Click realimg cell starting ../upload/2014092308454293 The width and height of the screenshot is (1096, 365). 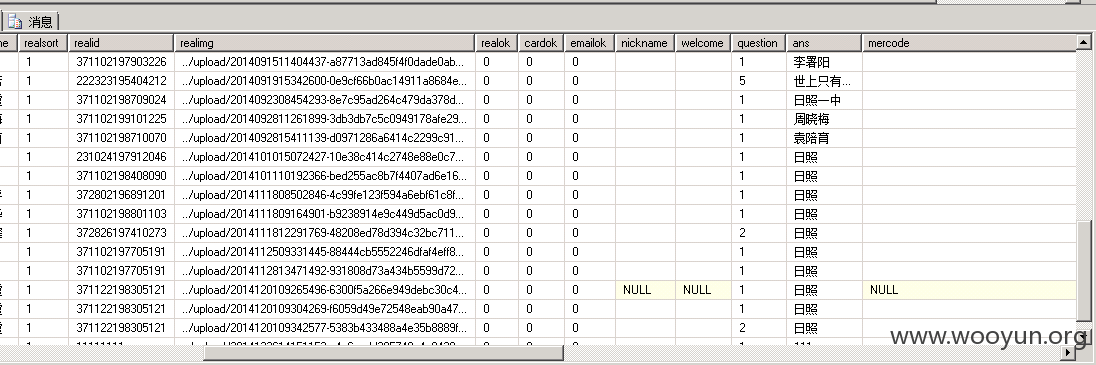(x=324, y=100)
